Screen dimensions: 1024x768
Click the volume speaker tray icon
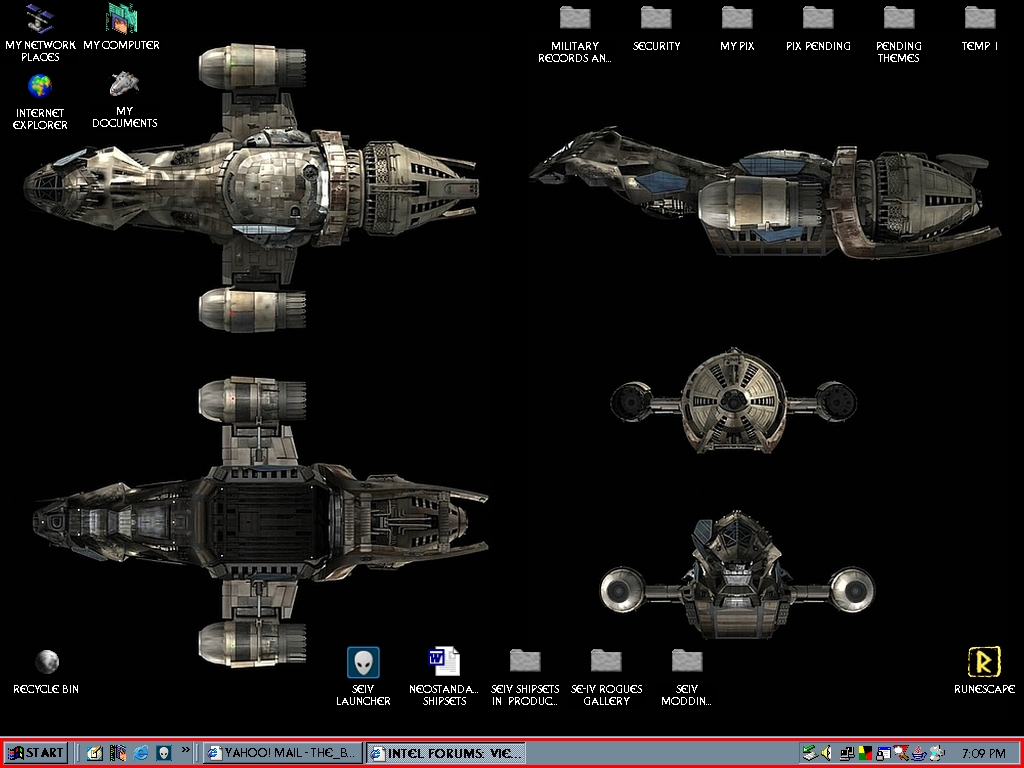click(x=826, y=753)
